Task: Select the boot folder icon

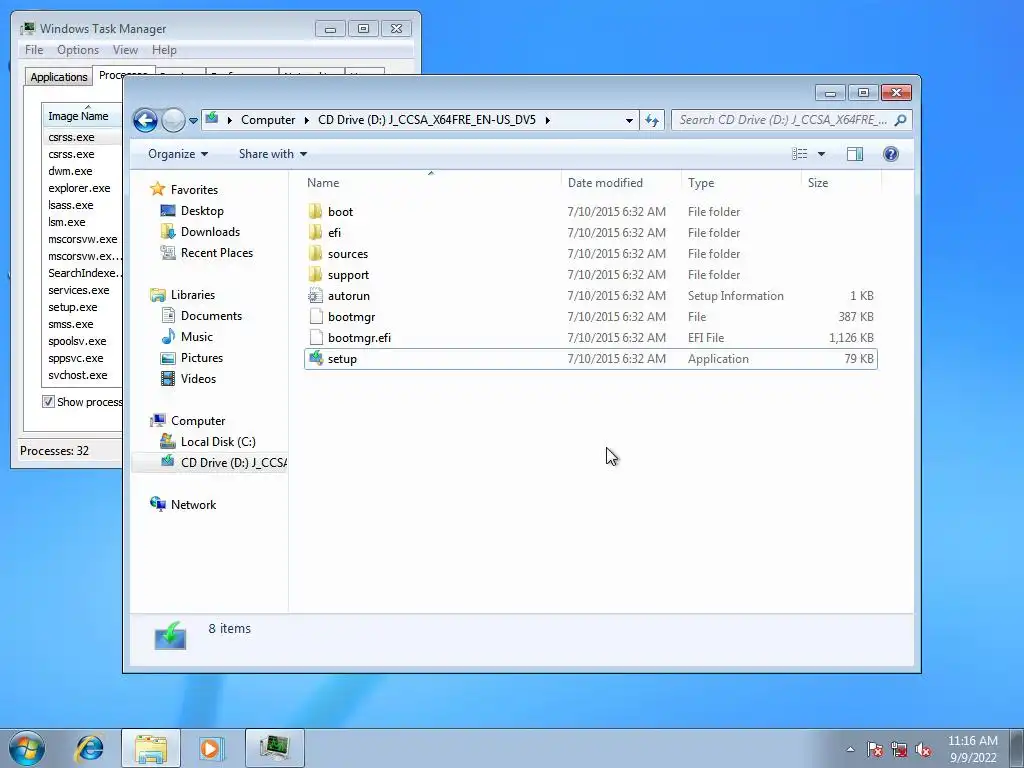Action: [315, 212]
